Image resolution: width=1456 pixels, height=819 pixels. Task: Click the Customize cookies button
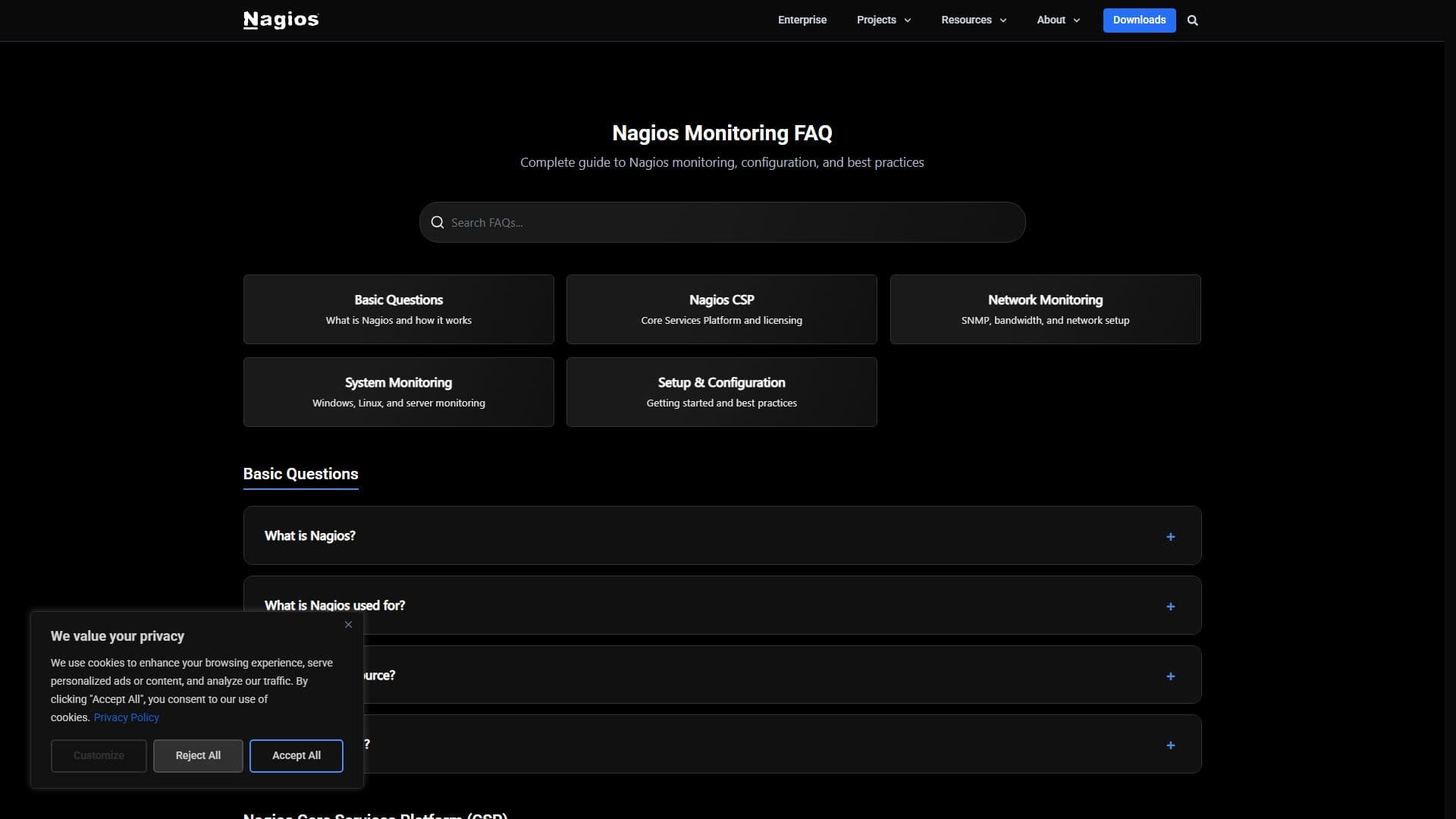point(99,756)
